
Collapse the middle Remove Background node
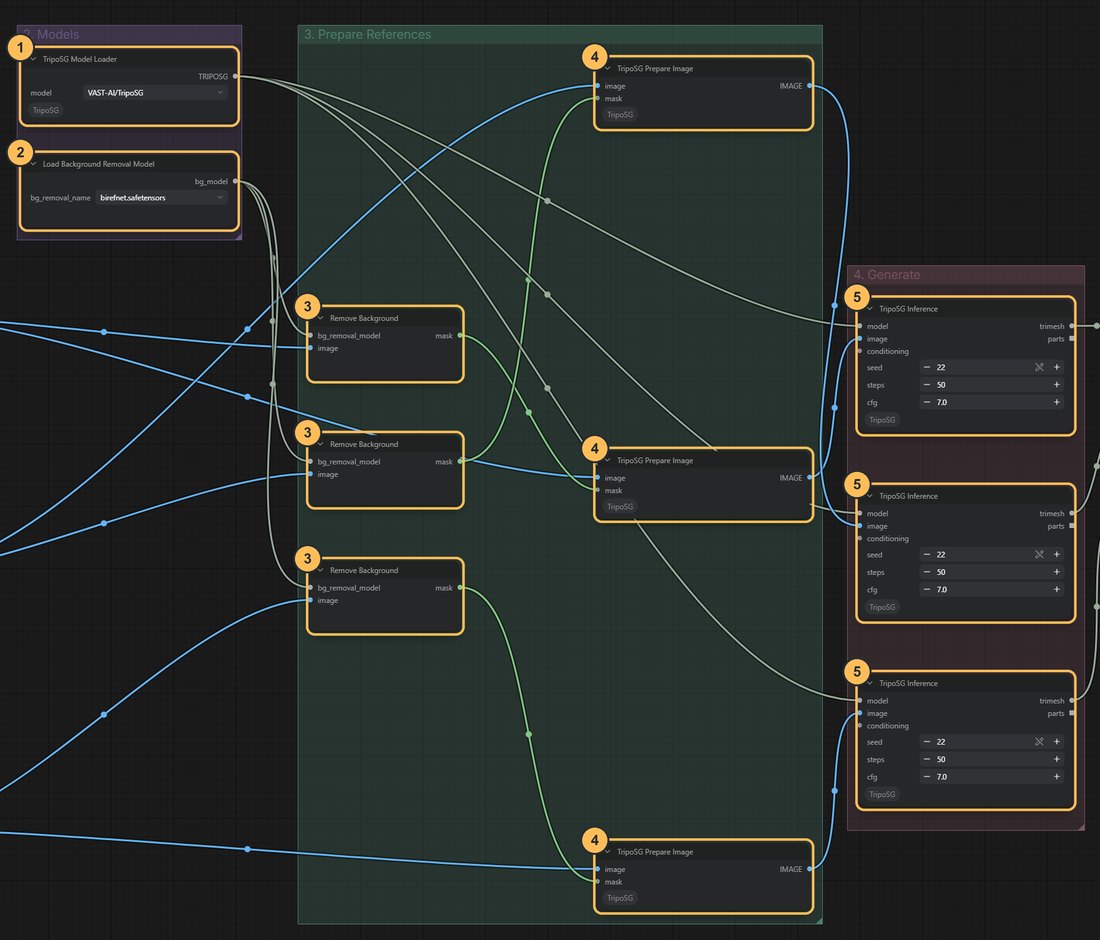[x=321, y=445]
